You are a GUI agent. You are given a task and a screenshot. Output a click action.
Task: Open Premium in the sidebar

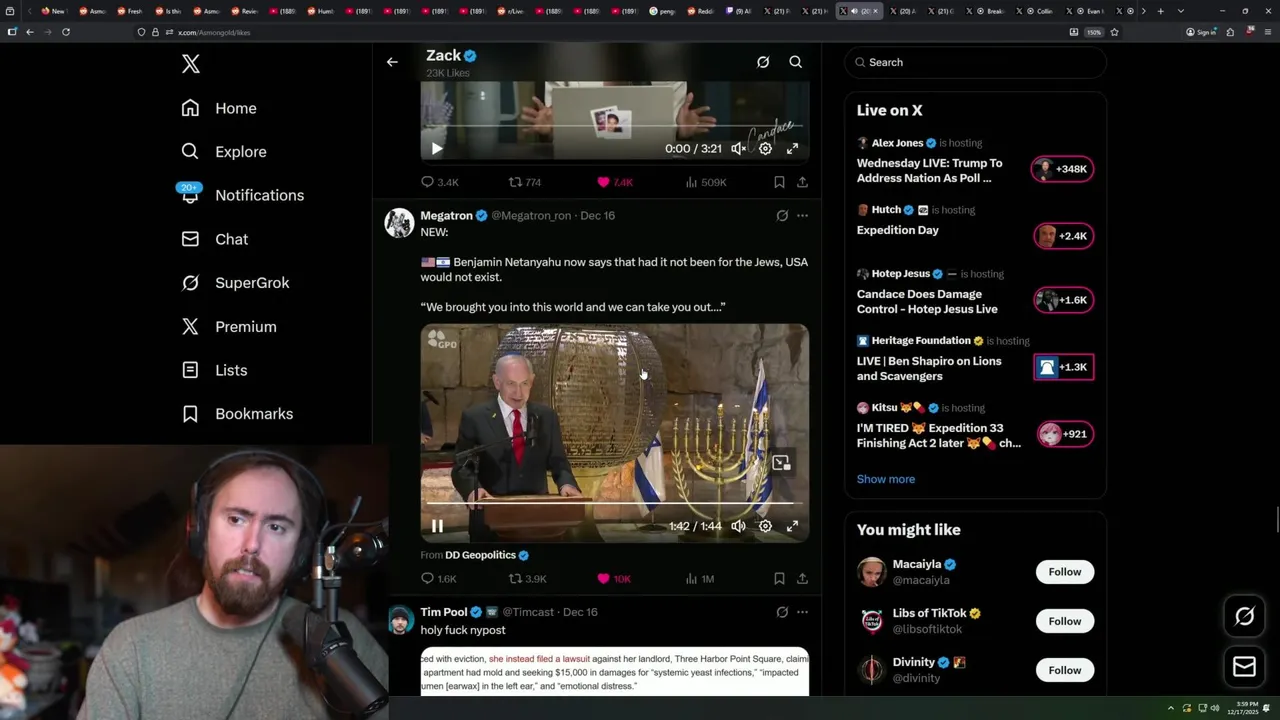point(229,327)
